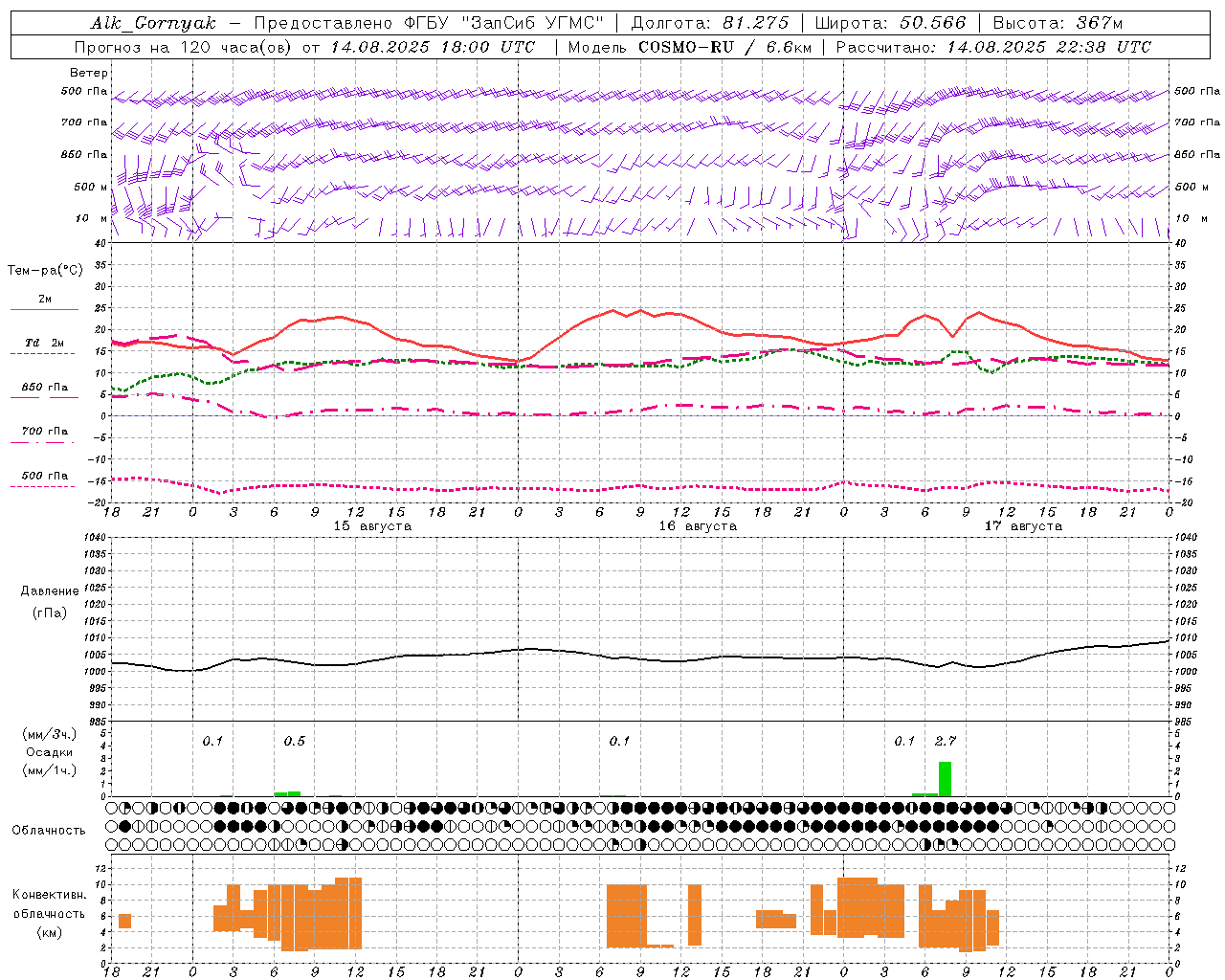Screen dimensions: 1225x980
Task: Click the black pressure curve line
Action: [x=640, y=657]
